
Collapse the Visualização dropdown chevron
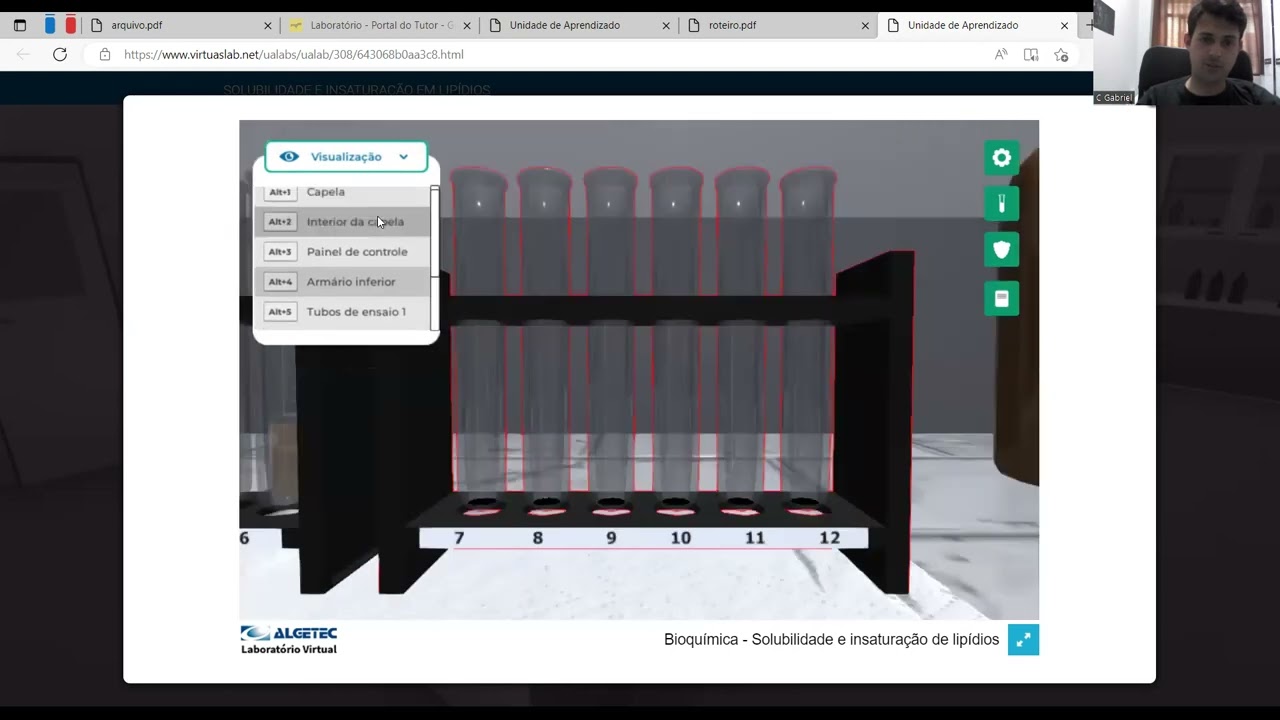(403, 157)
